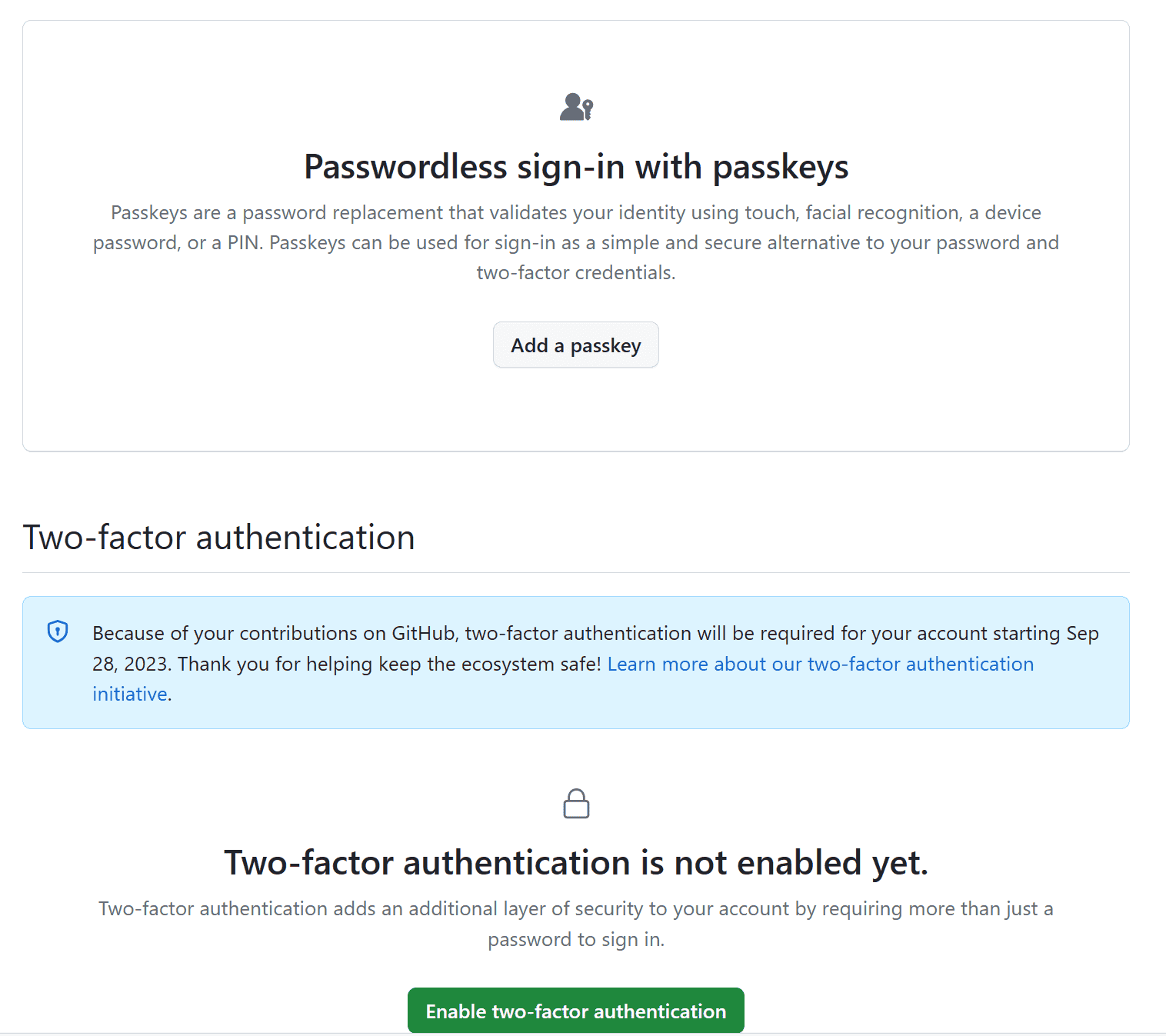Click the person-with-key passkey icon
Viewport: 1166px width, 1036px height.
tap(576, 107)
